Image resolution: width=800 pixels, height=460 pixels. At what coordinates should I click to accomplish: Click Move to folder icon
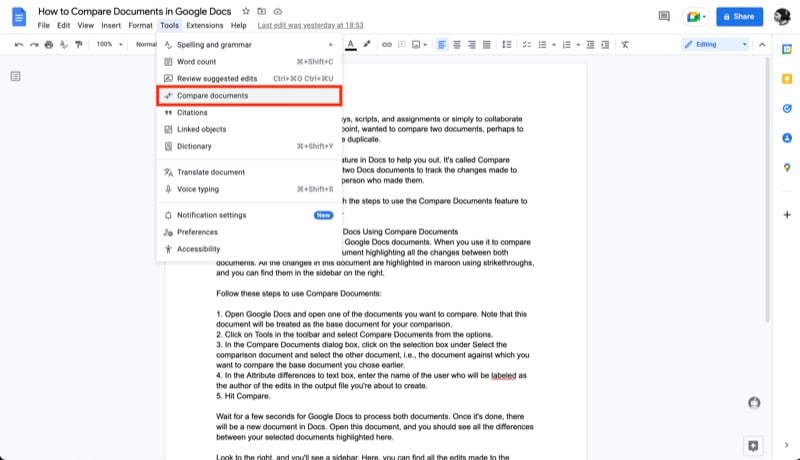click(262, 11)
